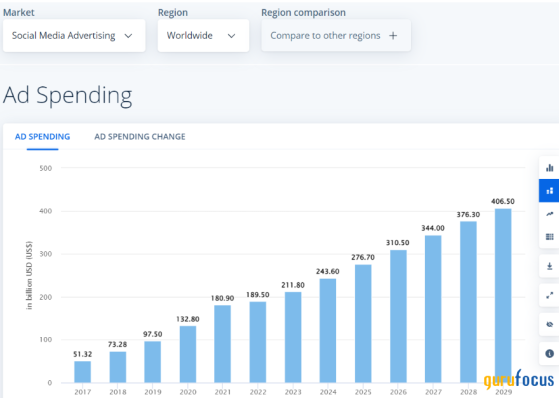Open the Region dropdown Worldwide
The width and height of the screenshot is (559, 398).
[x=203, y=36]
